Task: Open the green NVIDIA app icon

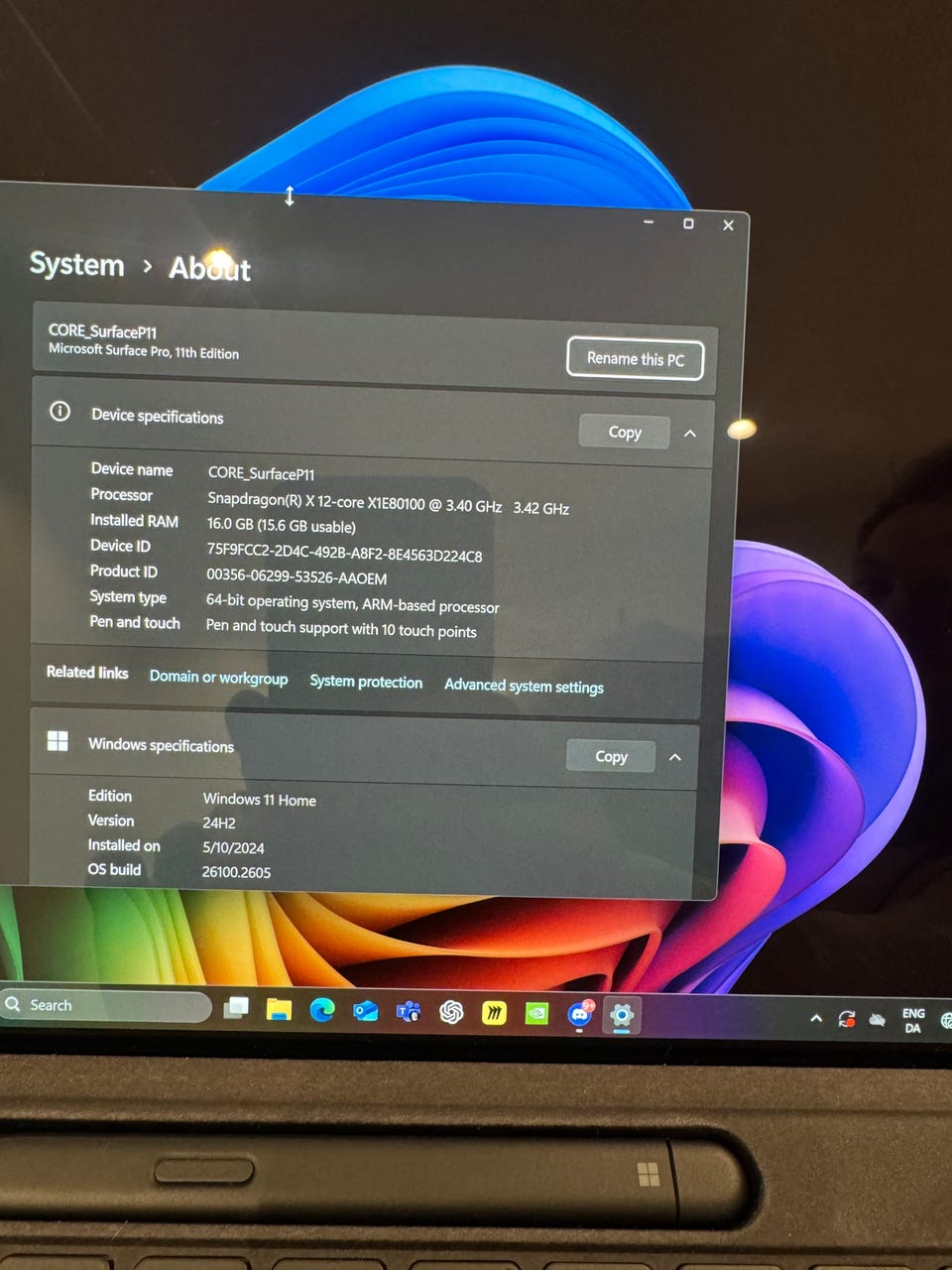Action: coord(536,1014)
